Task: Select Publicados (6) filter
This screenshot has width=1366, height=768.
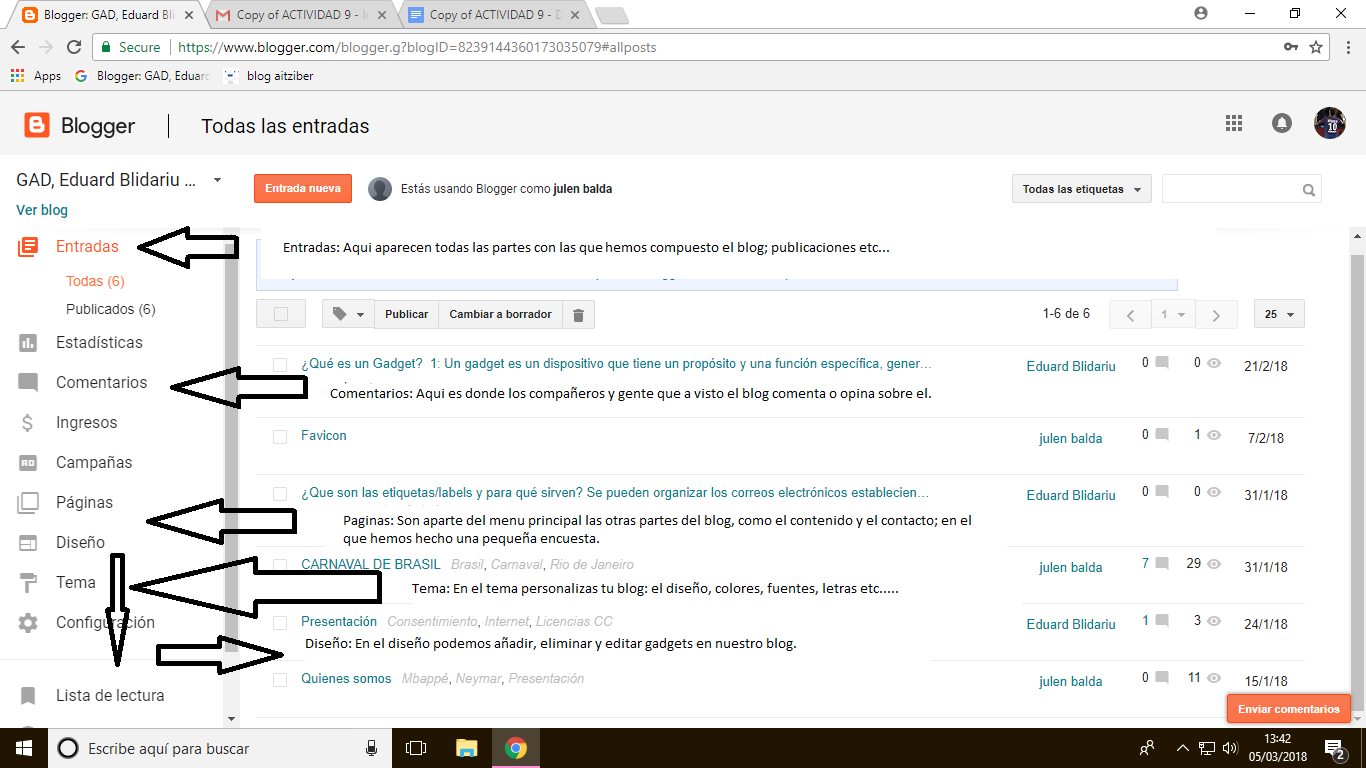Action: 111,310
